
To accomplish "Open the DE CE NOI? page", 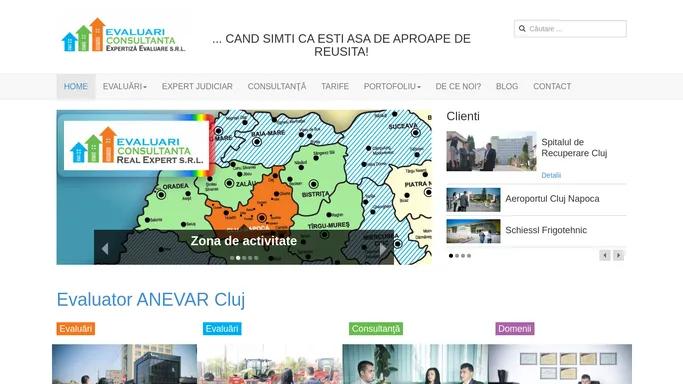I will tap(458, 86).
